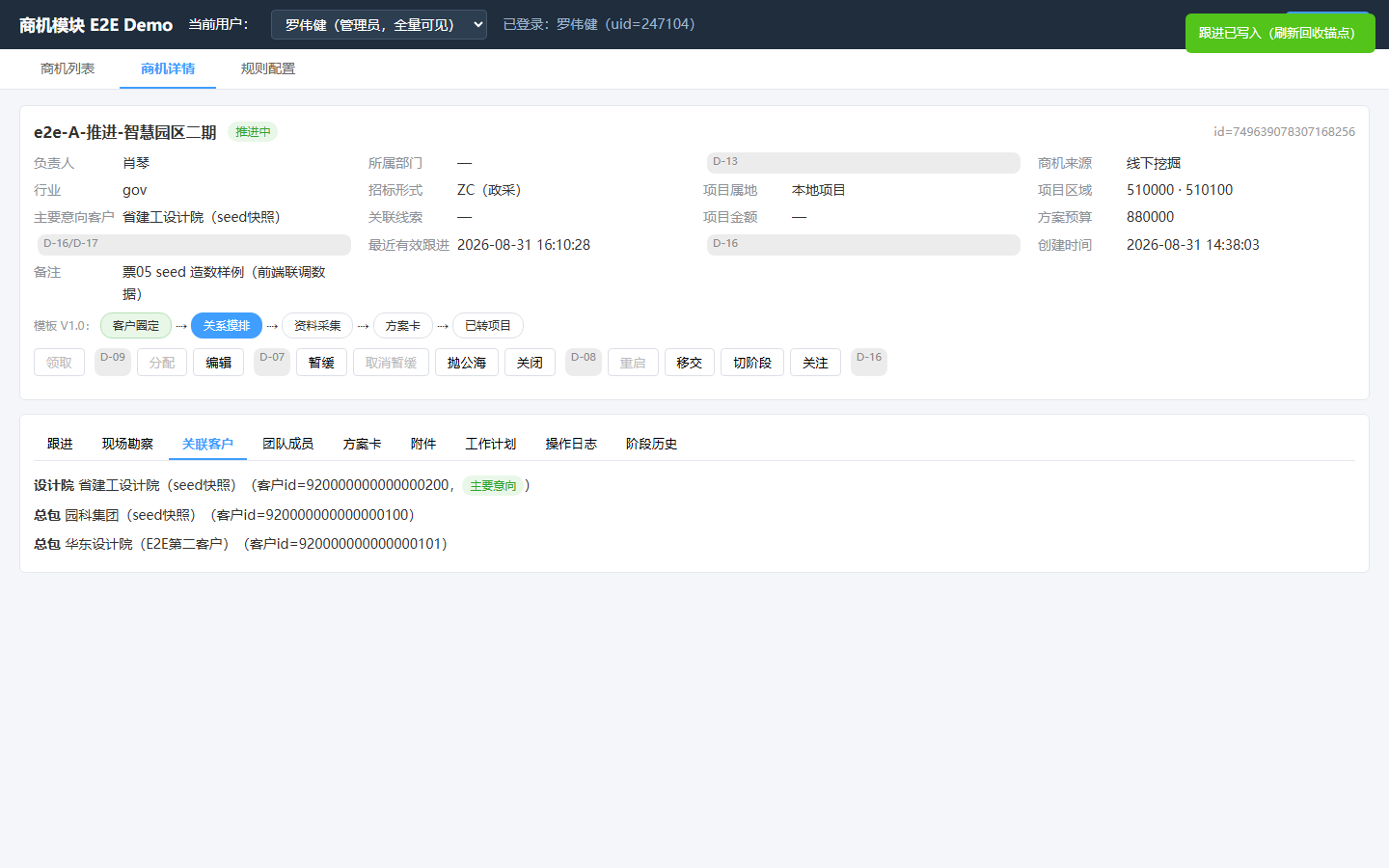
Task: Click the 抛公海 button
Action: click(x=467, y=363)
